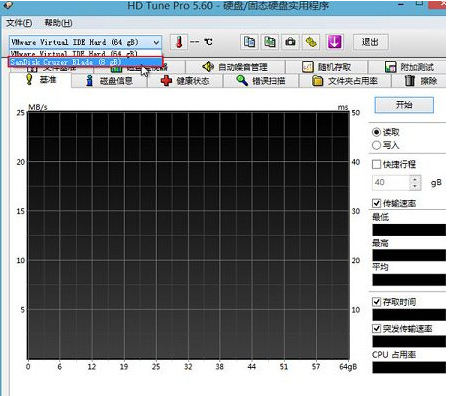Click the 退出 exit button
This screenshot has height=396, width=458.
(x=370, y=42)
